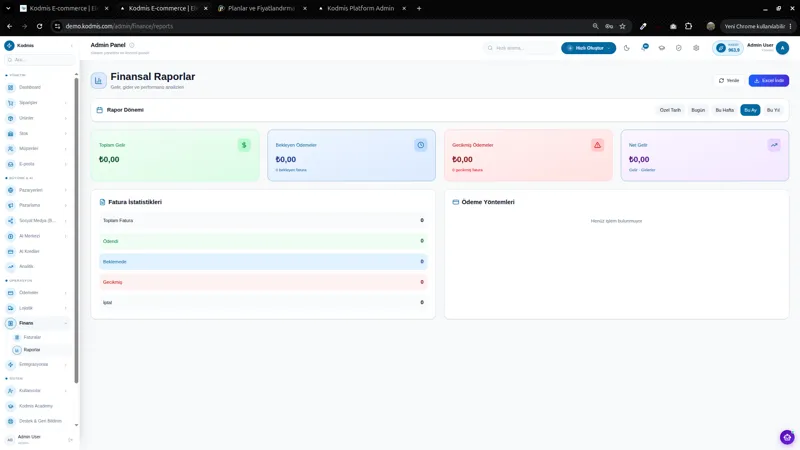Reload the page in Chrome
The height and width of the screenshot is (450, 800).
(x=39, y=26)
